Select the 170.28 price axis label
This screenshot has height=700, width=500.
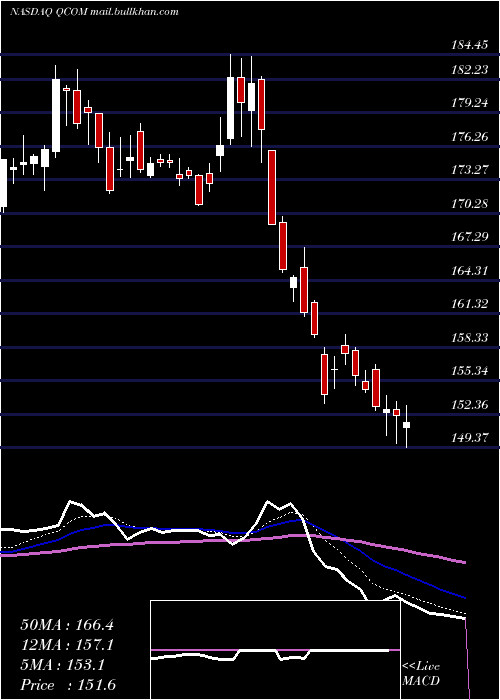[469, 204]
